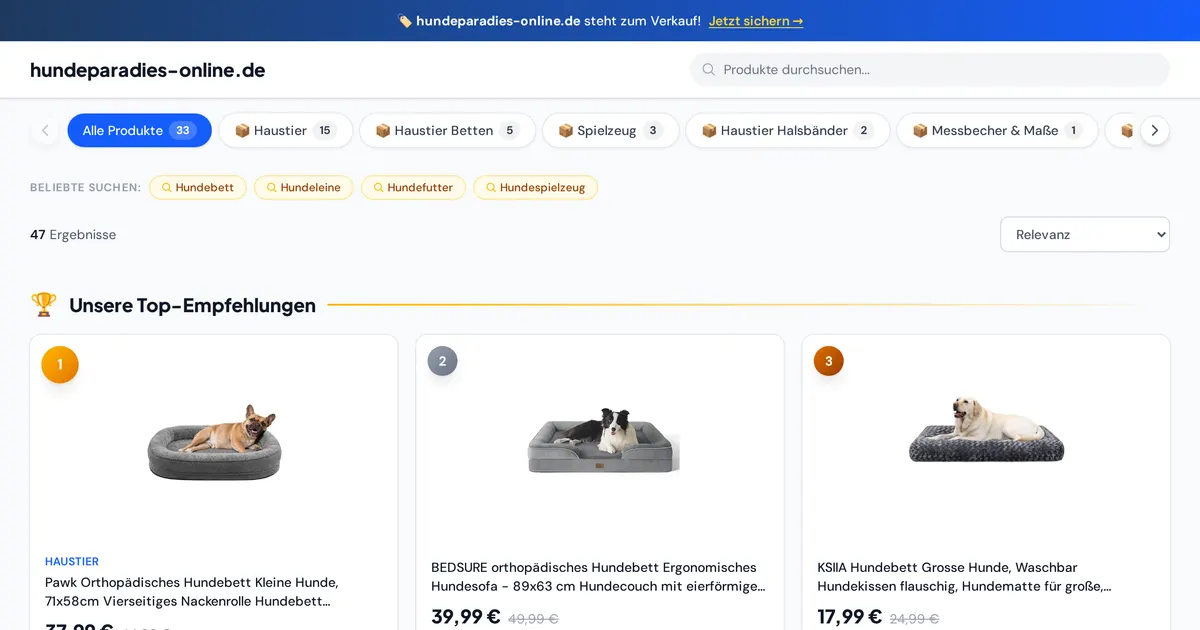Open the Pawk dog bed product image
Viewport: 1200px width, 630px height.
click(x=214, y=442)
